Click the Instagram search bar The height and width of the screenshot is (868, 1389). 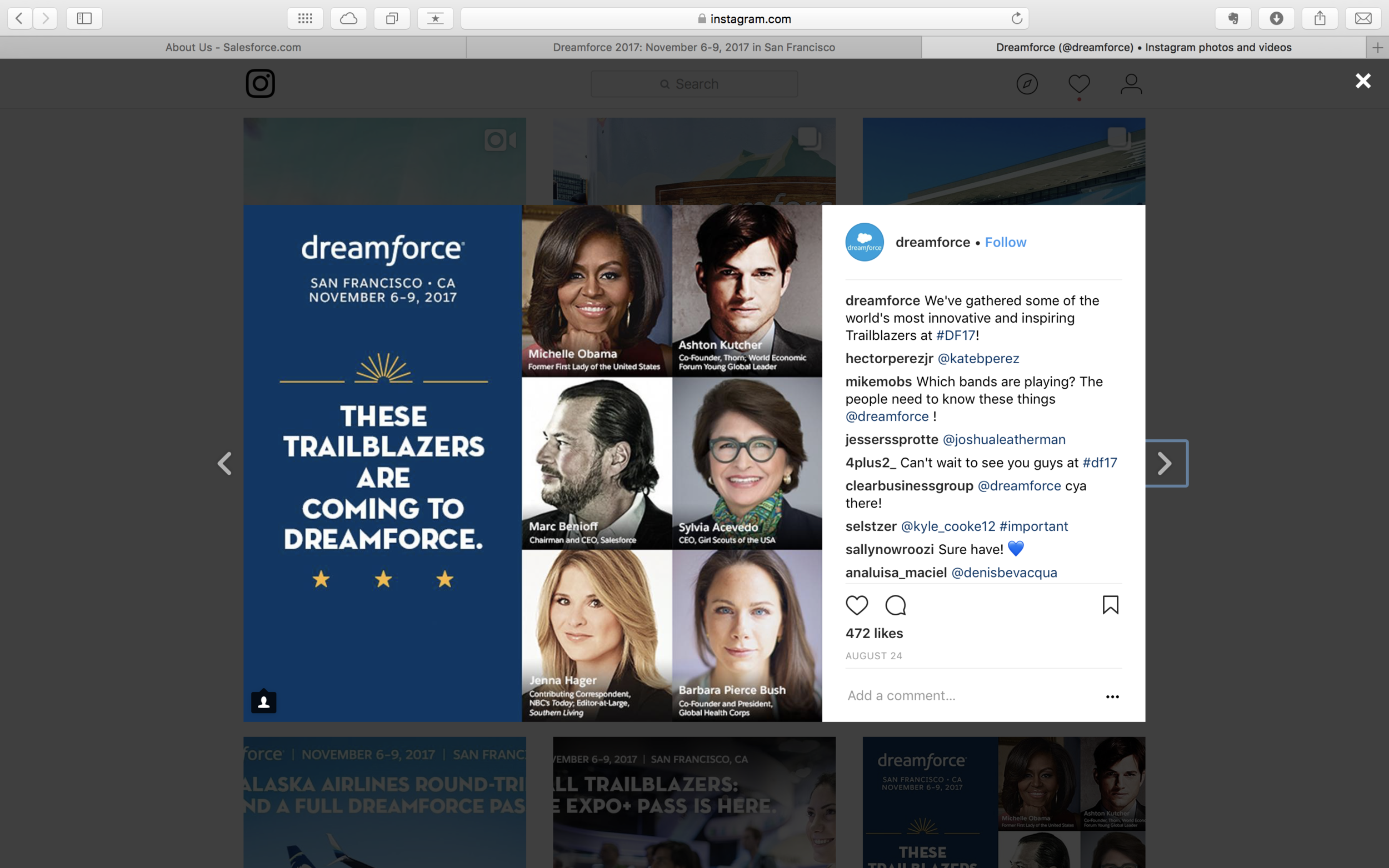693,84
